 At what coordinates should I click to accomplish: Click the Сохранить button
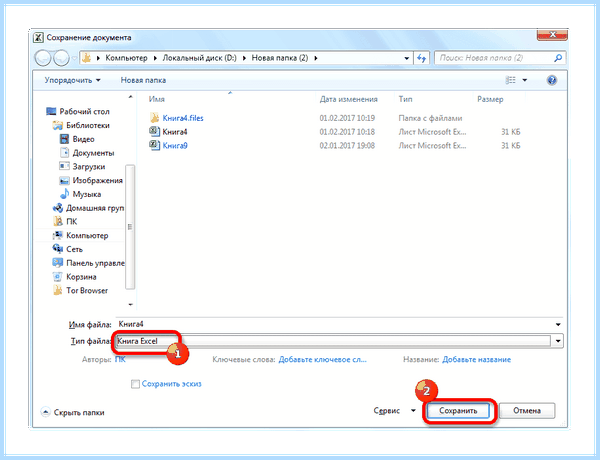click(458, 411)
